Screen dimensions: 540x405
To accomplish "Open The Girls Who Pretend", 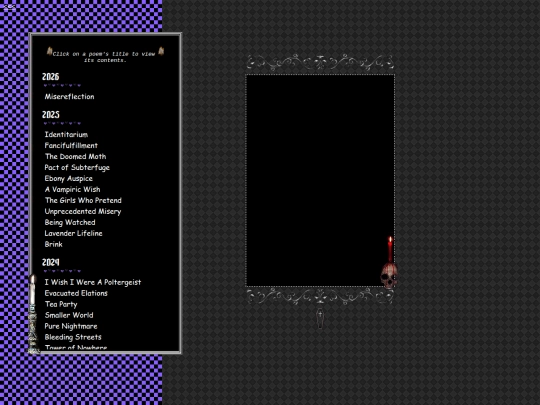I will pos(83,200).
